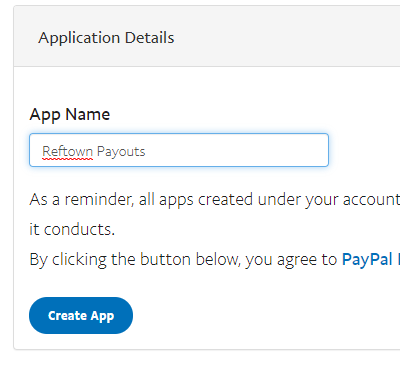Click the Application Details header title
The height and width of the screenshot is (366, 400).
pos(106,37)
